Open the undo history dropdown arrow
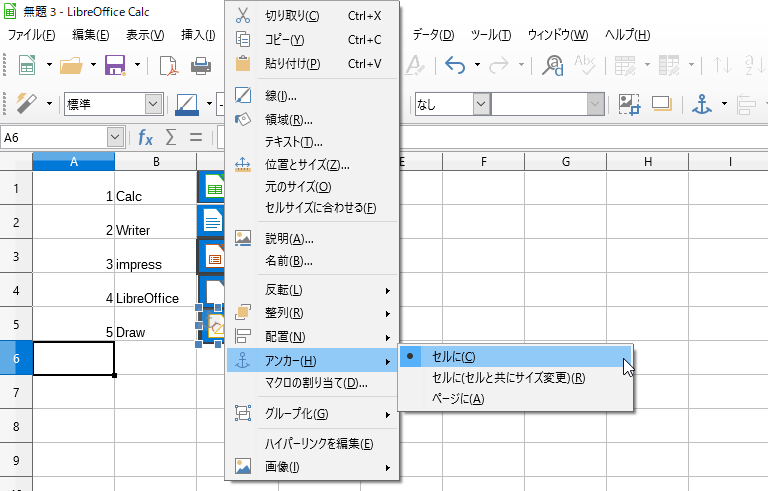This screenshot has width=768, height=491. (x=477, y=65)
